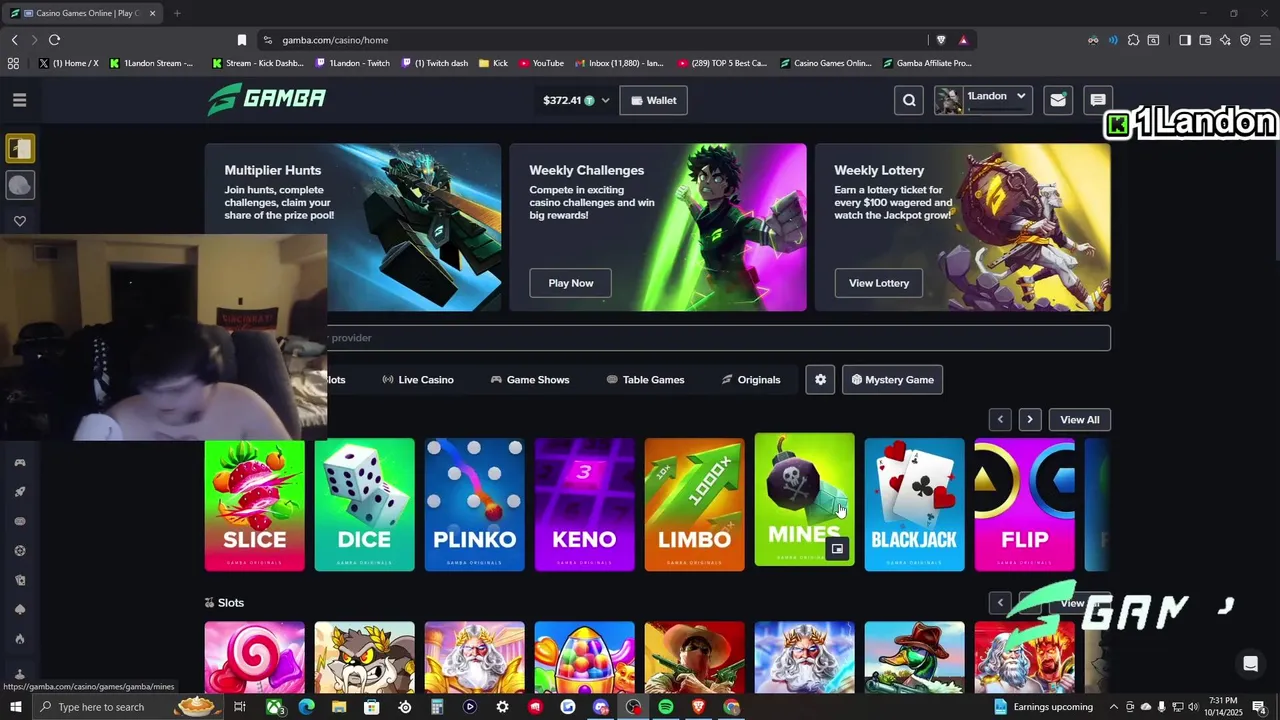Click View All for Originals
This screenshot has height=720, width=1280.
[1079, 420]
